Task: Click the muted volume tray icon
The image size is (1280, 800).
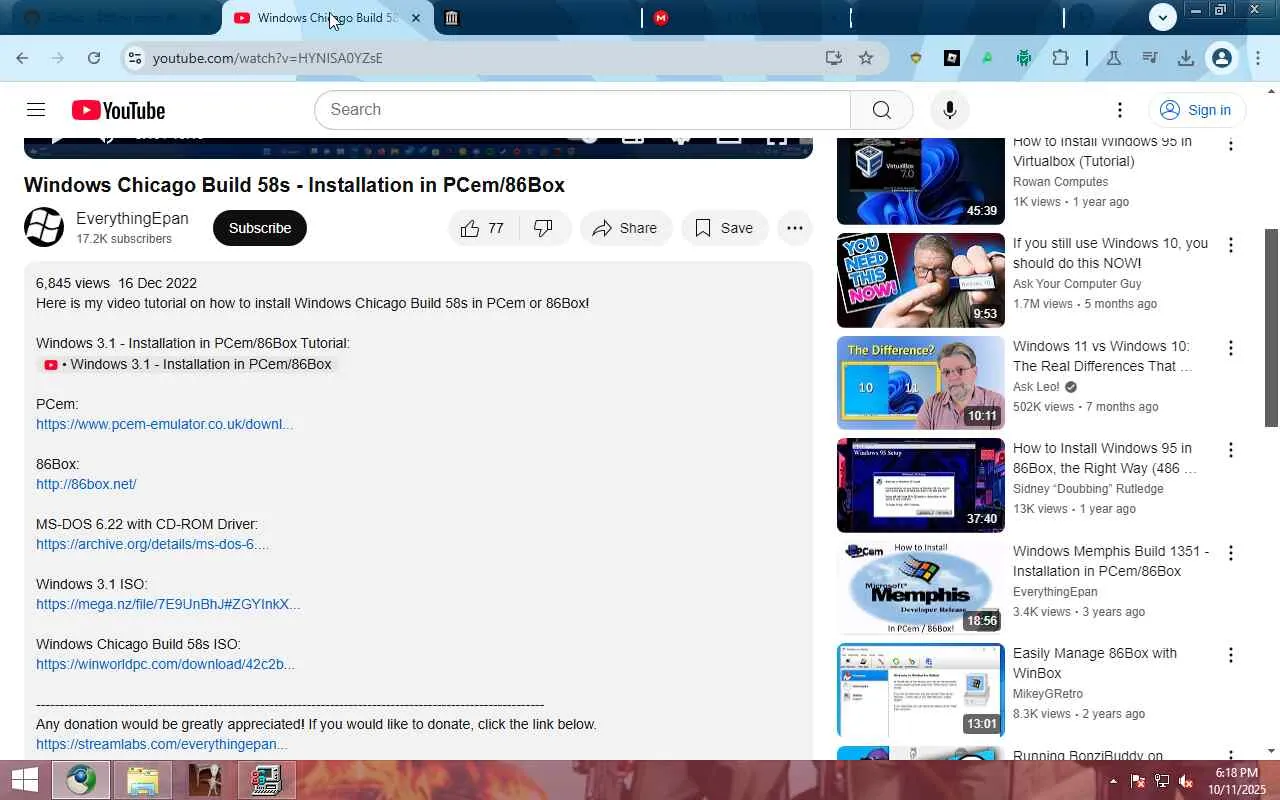Action: tap(1186, 781)
